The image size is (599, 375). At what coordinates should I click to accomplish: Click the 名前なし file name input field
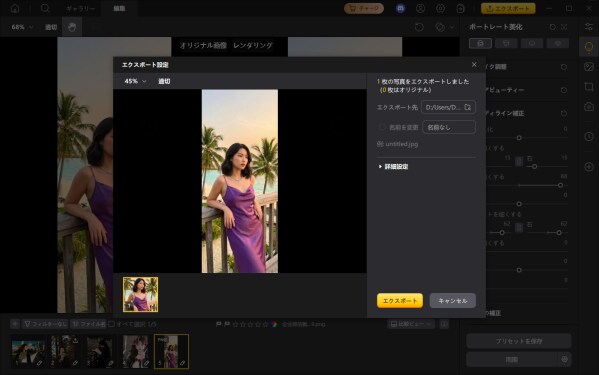(449, 127)
